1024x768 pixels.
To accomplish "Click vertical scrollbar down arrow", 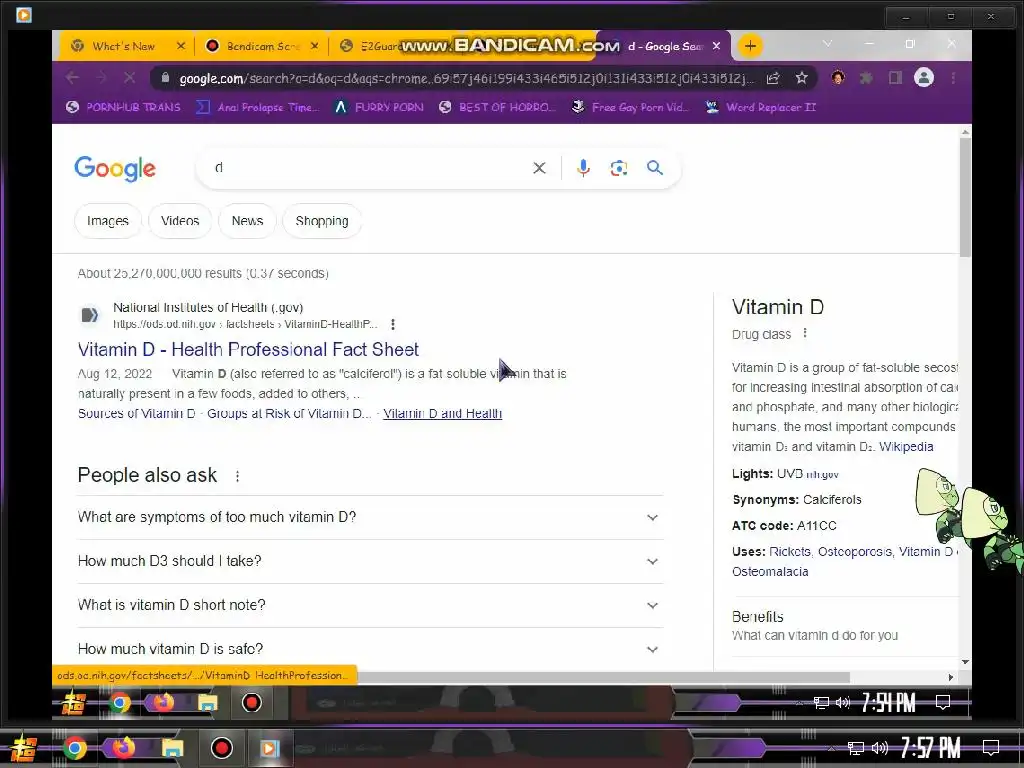I will click(965, 662).
